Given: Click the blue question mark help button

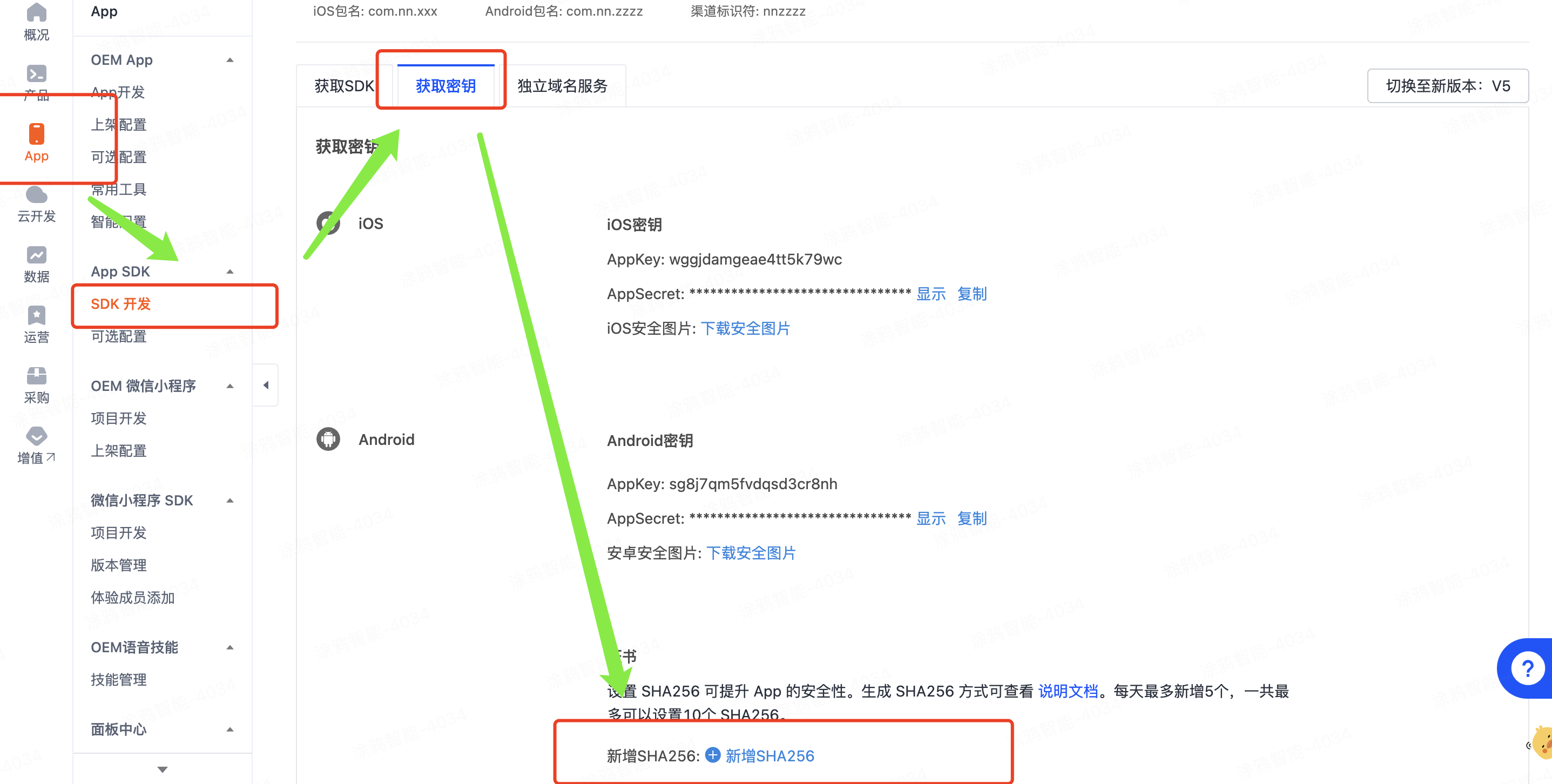Looking at the screenshot, I should pyautogui.click(x=1527, y=668).
